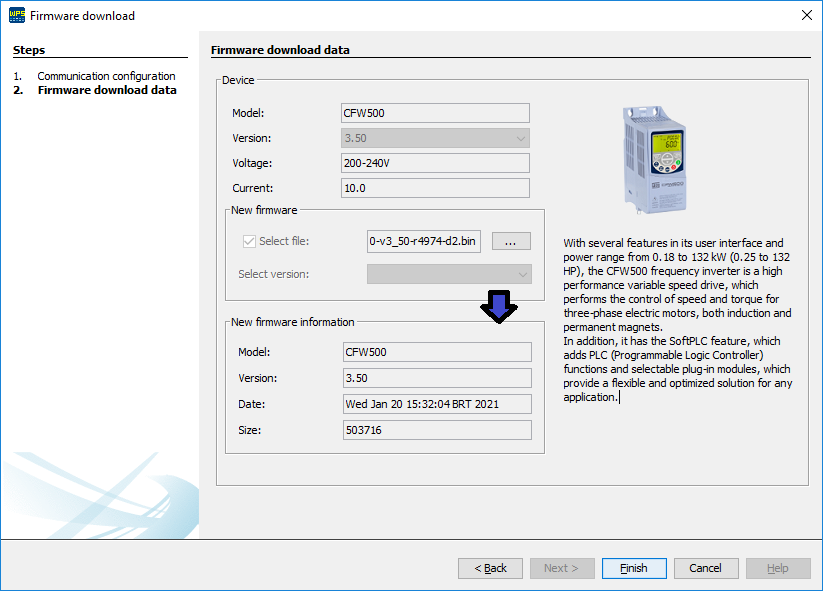Click the WEG logo in the title bar

point(16,15)
